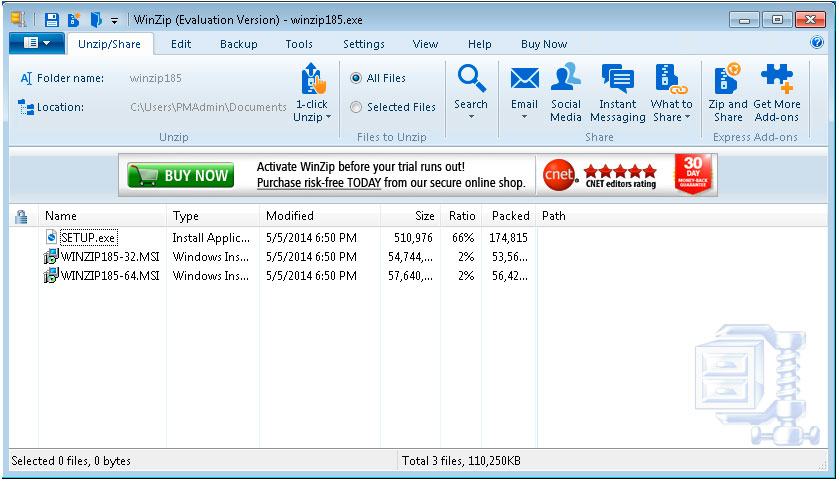
Task: Click the 66% ratio cell
Action: tap(463, 238)
